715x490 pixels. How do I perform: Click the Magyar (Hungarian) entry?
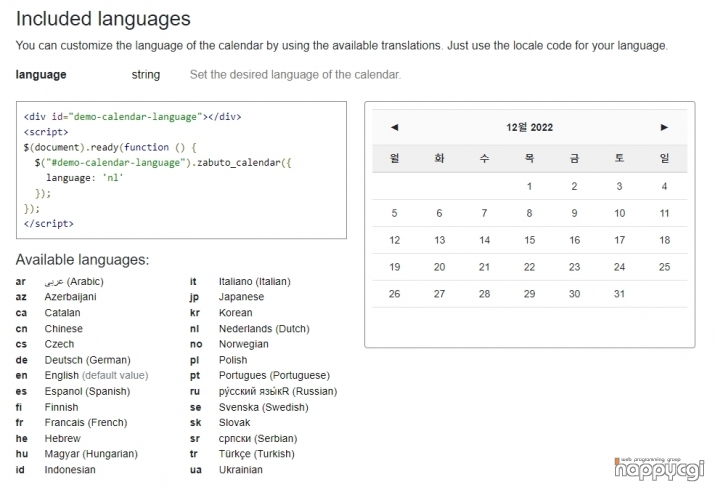[x=91, y=454]
